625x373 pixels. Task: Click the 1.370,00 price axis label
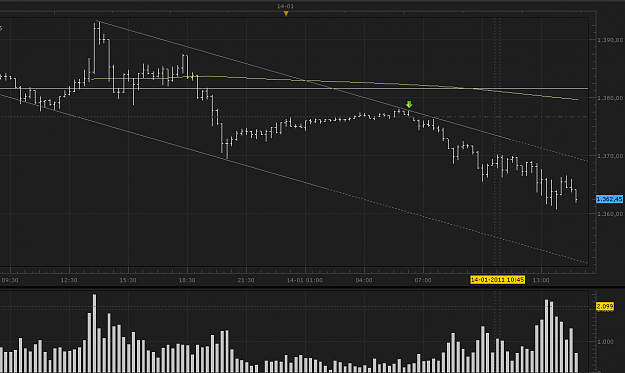coord(610,156)
